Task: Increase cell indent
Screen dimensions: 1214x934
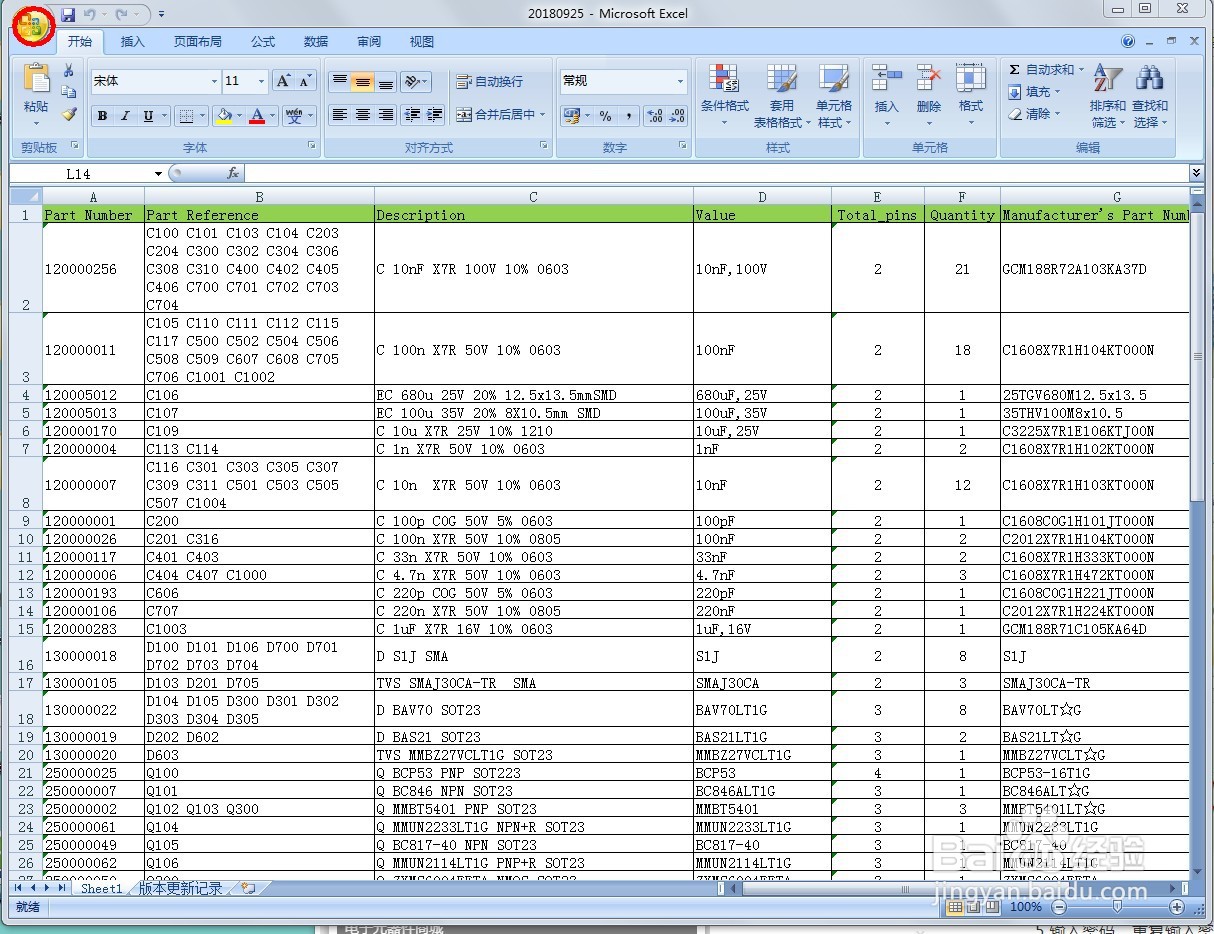Action: pyautogui.click(x=435, y=115)
